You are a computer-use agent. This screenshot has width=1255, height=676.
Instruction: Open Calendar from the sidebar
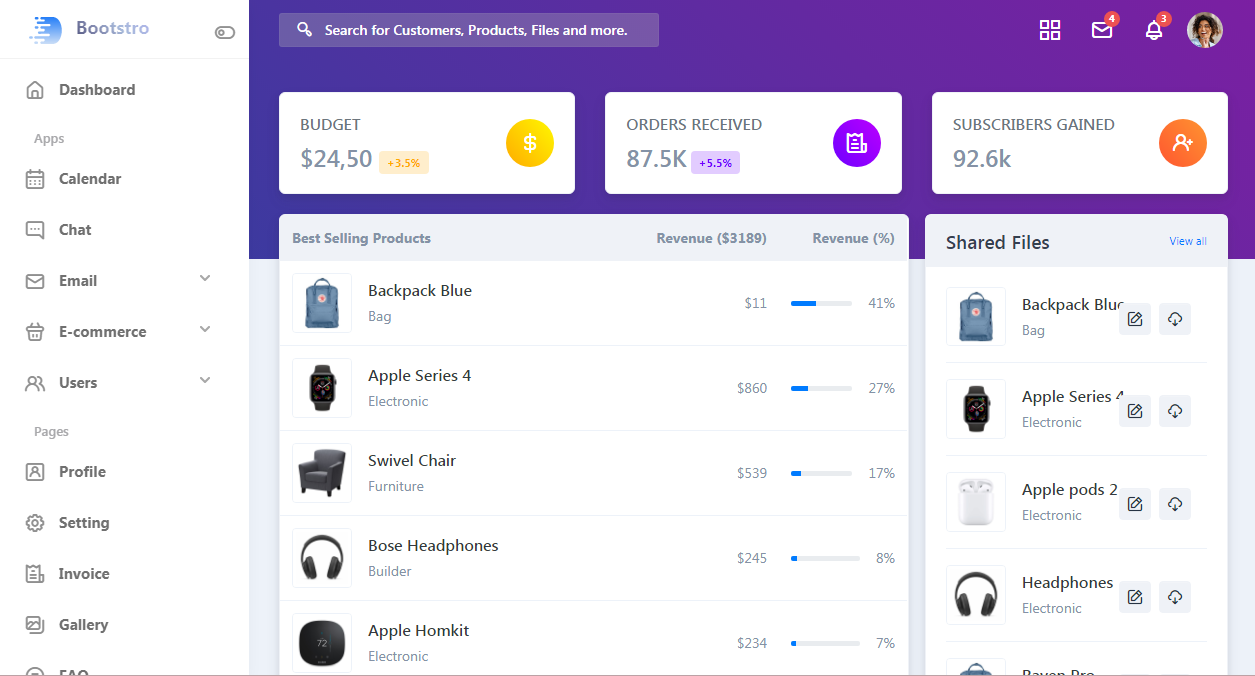click(89, 179)
